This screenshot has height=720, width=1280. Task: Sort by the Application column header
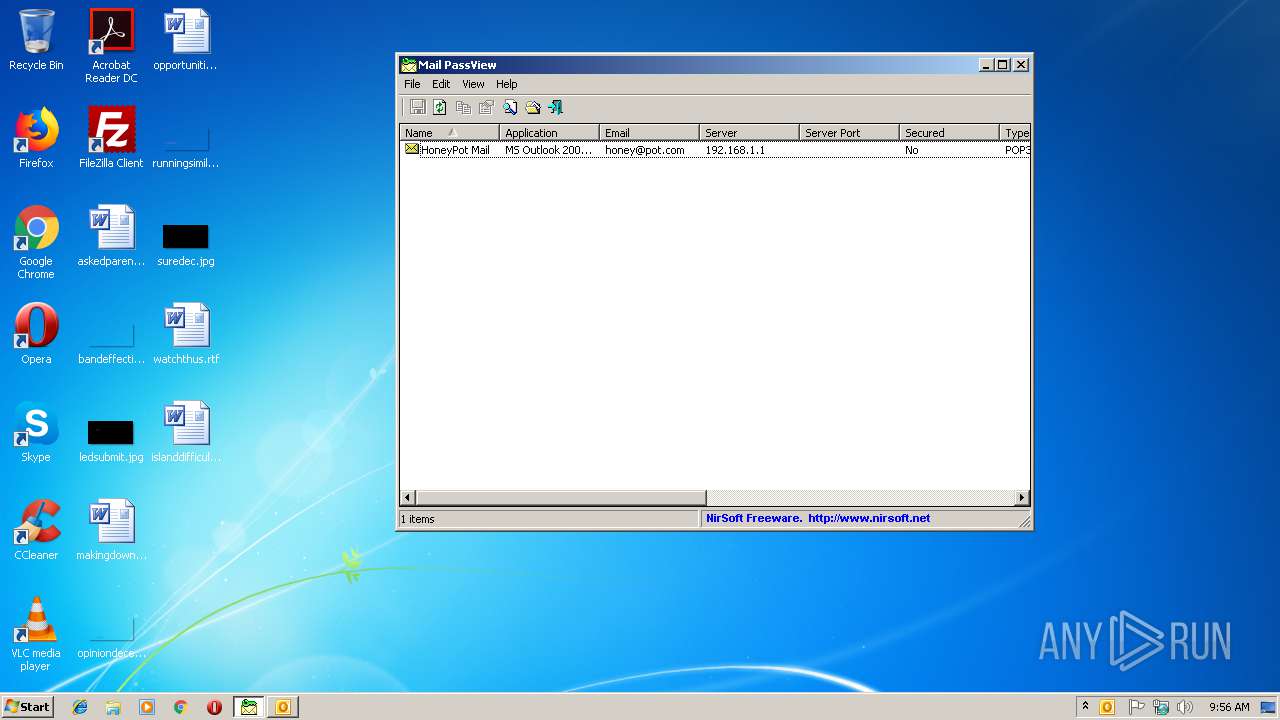click(549, 132)
